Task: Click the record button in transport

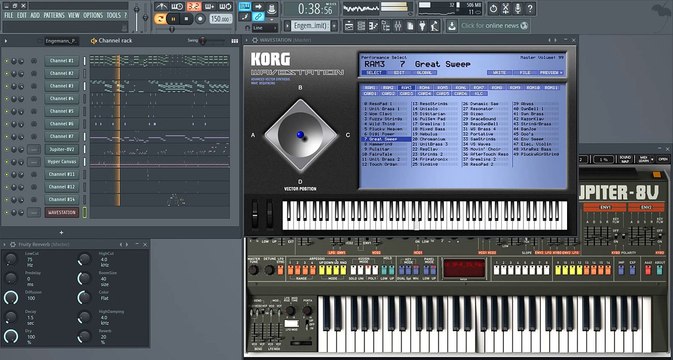Action: point(200,19)
